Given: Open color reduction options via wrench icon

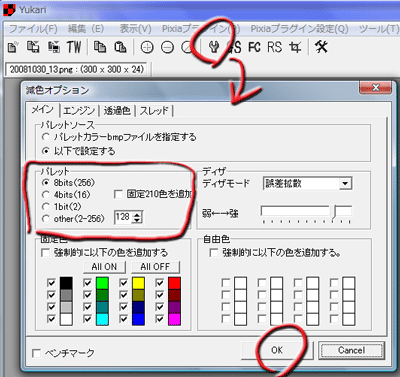Looking at the screenshot, I should (214, 47).
